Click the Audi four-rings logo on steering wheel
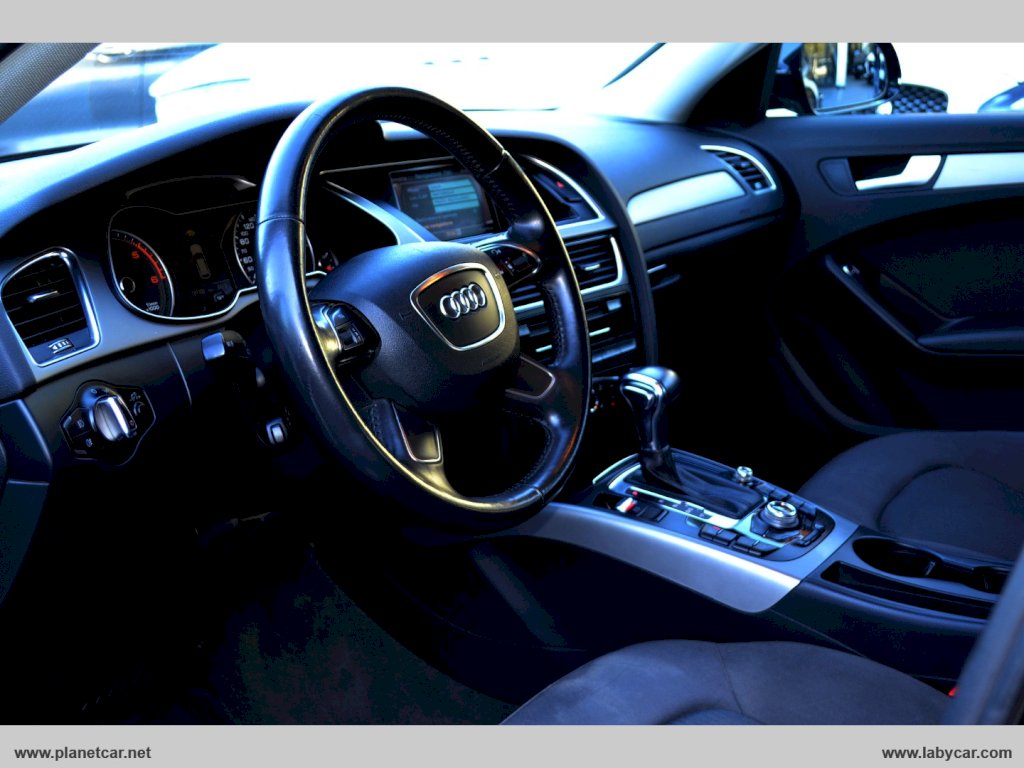 point(462,300)
